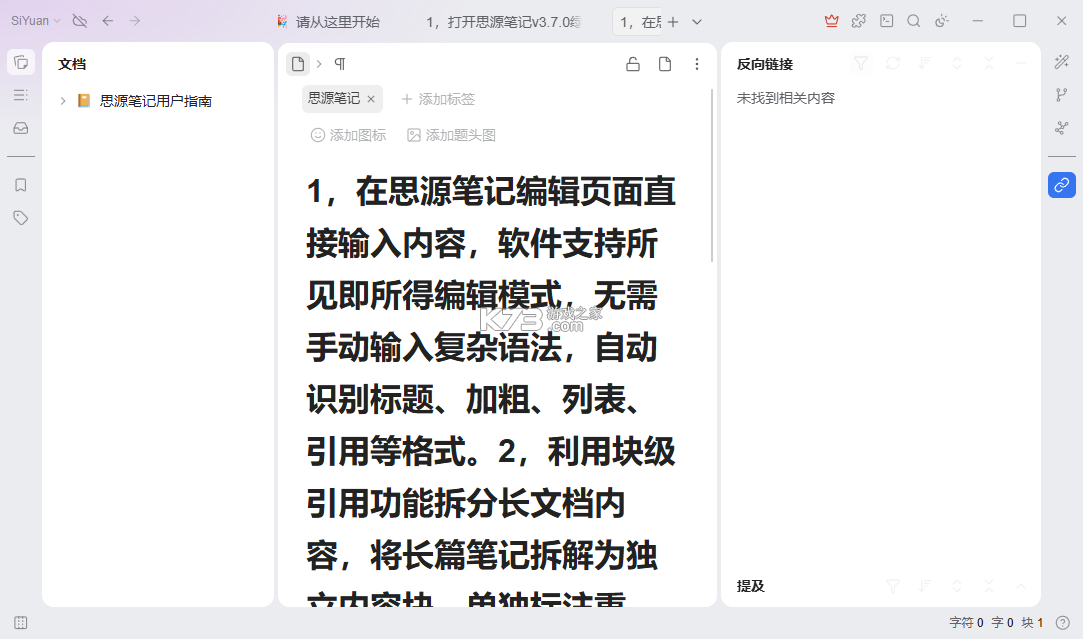The image size is (1083, 639).
Task: Minimize the 反向链接 panel
Action: [1021, 64]
